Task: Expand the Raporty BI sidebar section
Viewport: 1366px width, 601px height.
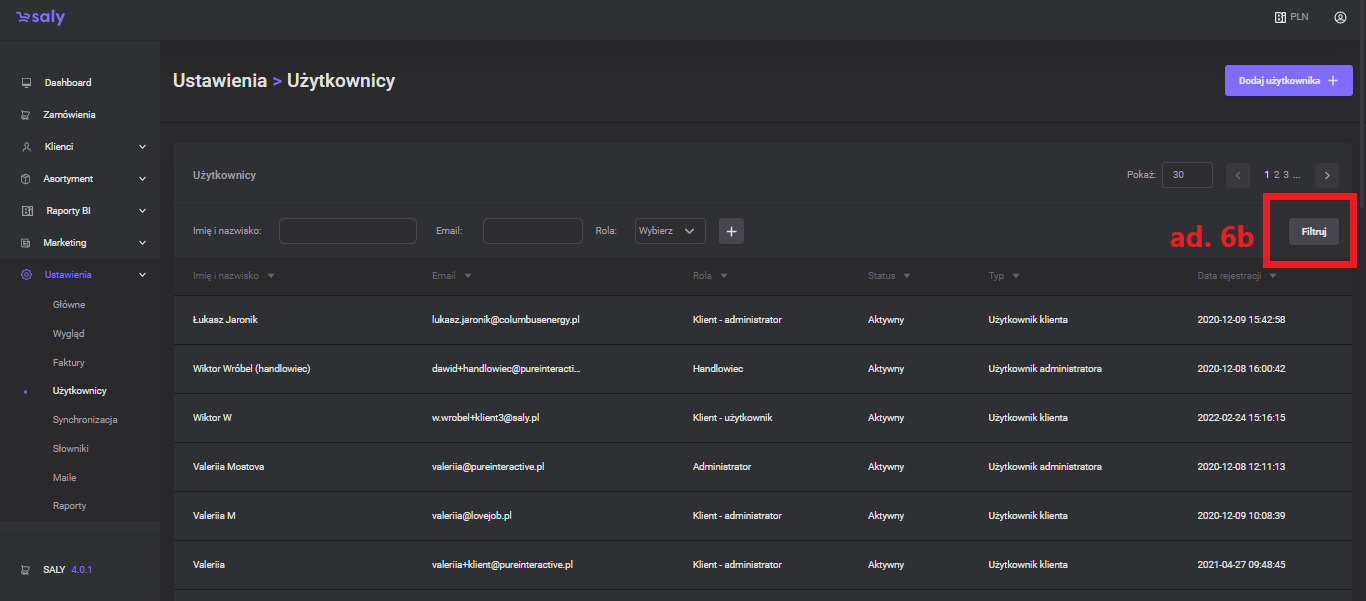Action: pos(142,211)
